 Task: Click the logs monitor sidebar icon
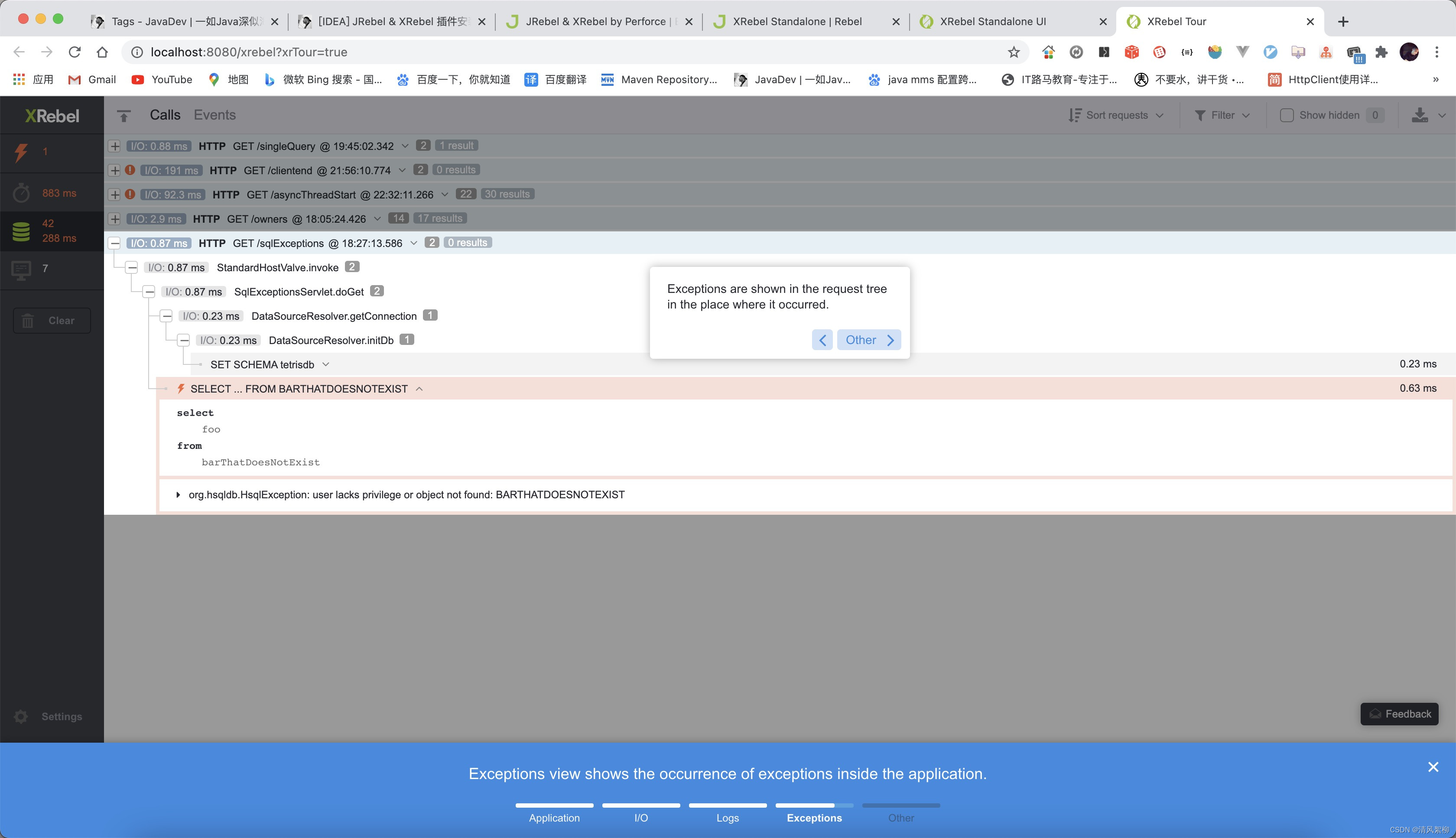21,270
